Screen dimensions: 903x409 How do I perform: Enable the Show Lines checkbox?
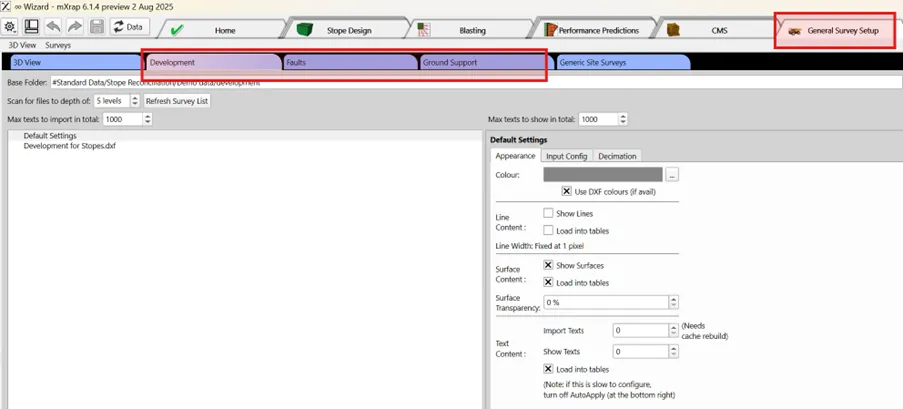click(x=548, y=213)
